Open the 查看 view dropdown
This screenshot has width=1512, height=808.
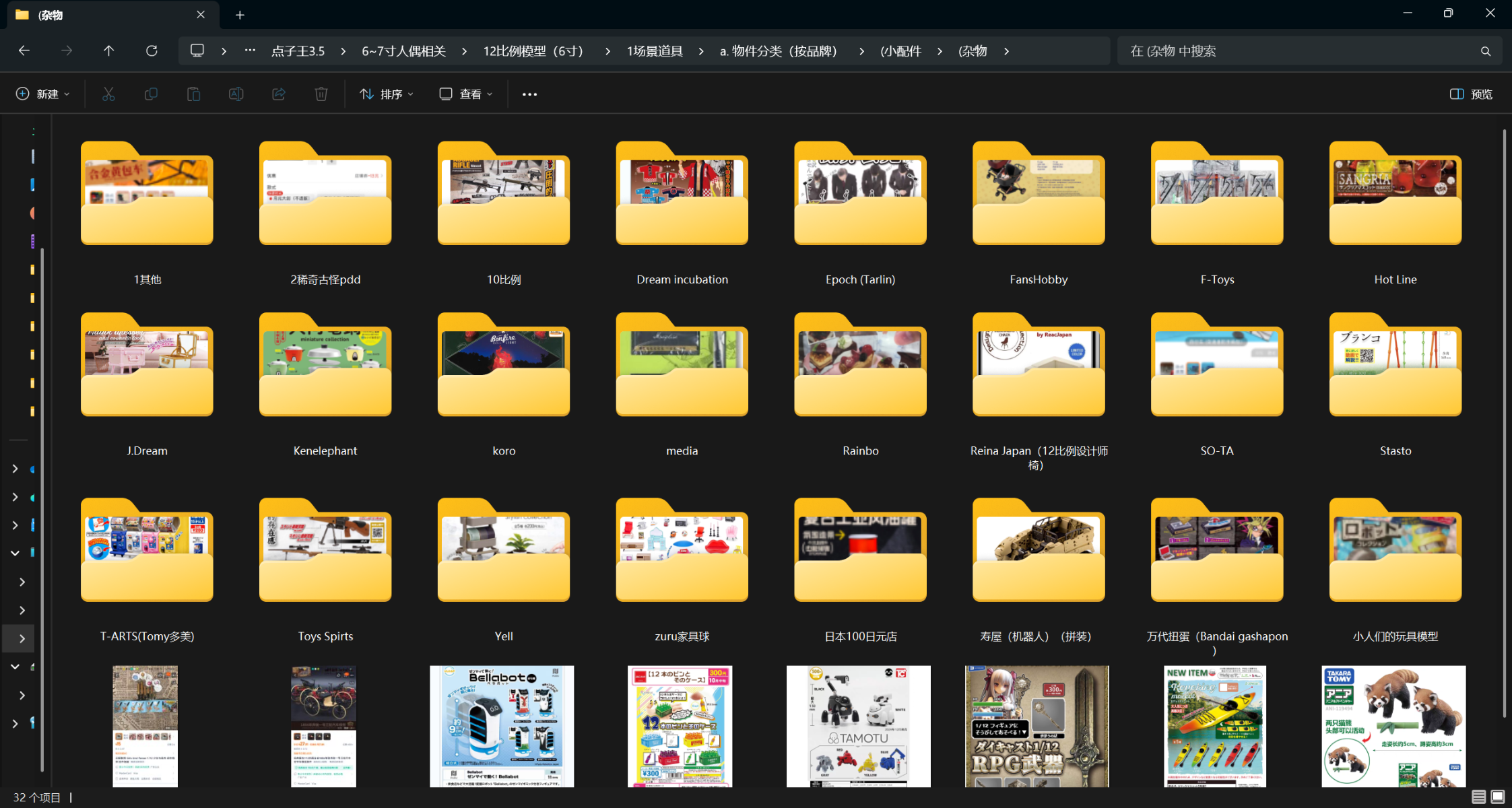click(x=466, y=94)
